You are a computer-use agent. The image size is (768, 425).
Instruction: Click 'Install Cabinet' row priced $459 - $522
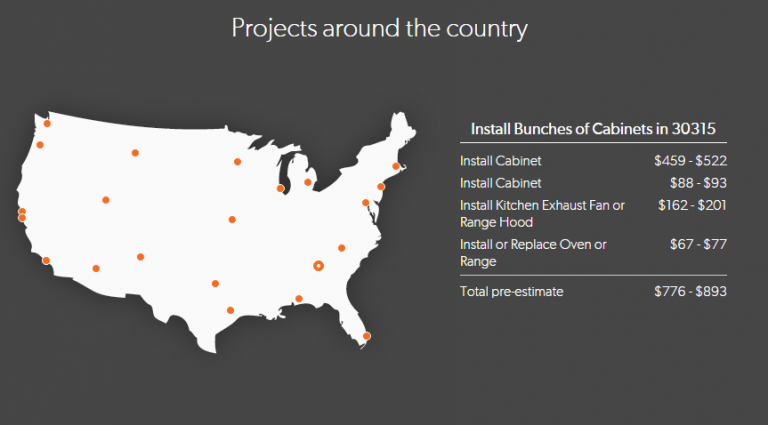[x=593, y=161]
